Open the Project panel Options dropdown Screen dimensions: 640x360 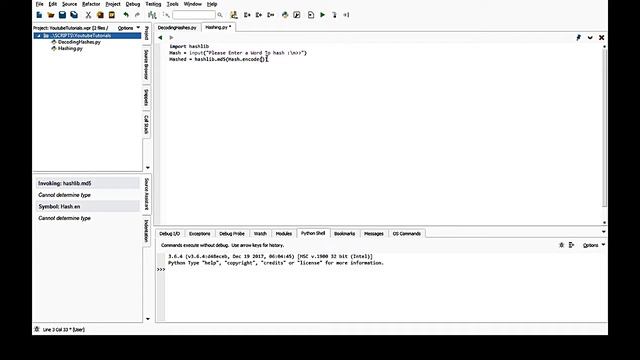(129, 28)
